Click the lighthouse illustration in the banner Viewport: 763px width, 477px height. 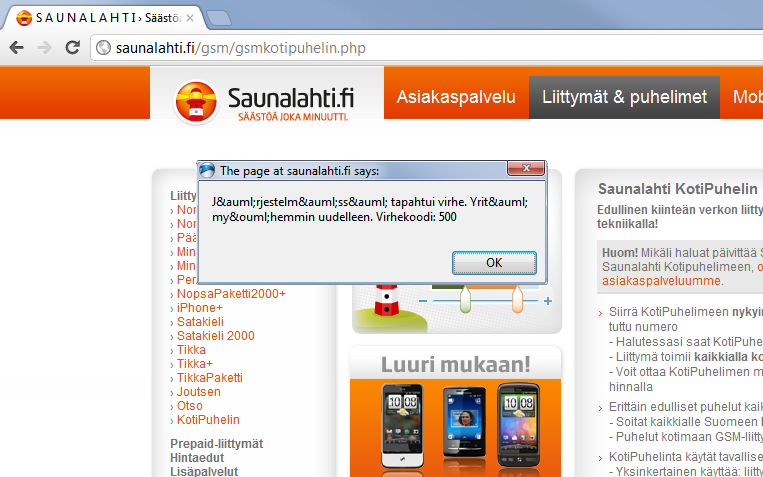[387, 301]
